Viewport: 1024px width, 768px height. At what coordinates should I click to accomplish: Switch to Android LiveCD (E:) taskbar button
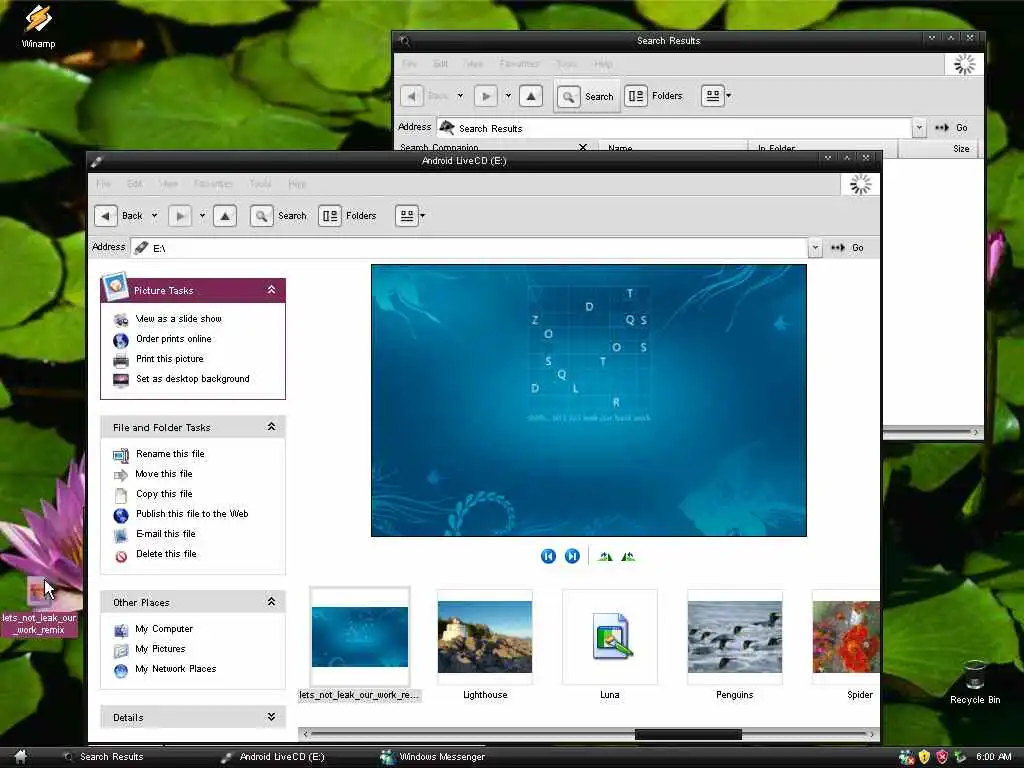click(x=273, y=756)
